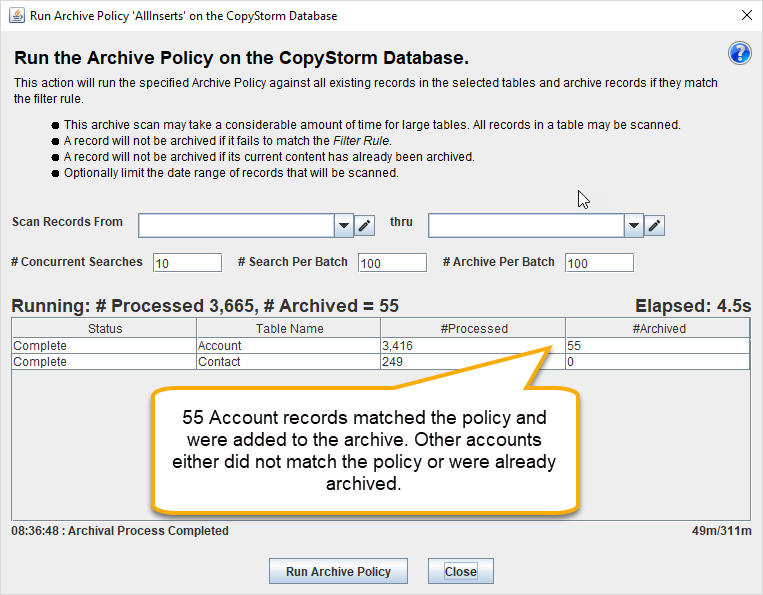The width and height of the screenshot is (763, 595).
Task: Click the Running # Processed summary line
Action: tap(205, 306)
